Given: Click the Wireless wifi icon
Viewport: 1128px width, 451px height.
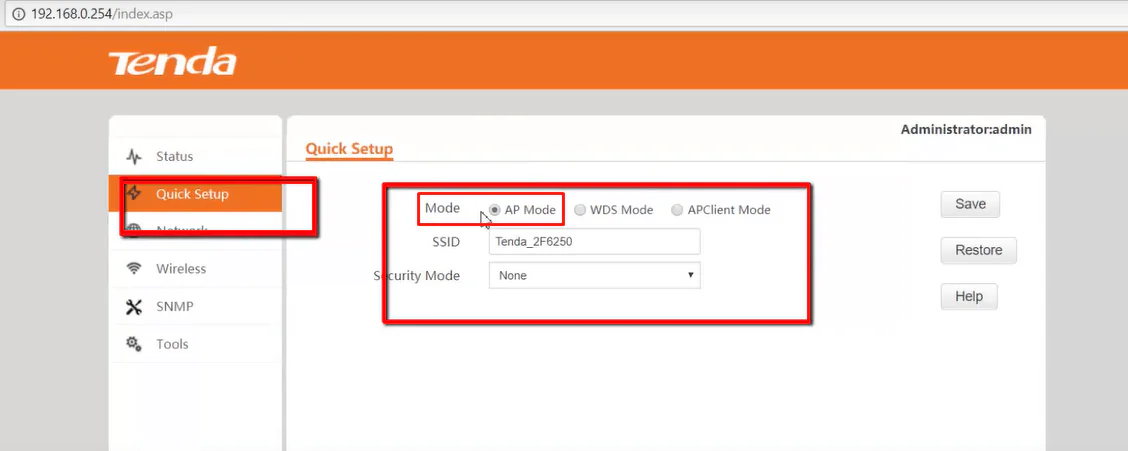Looking at the screenshot, I should pos(134,268).
